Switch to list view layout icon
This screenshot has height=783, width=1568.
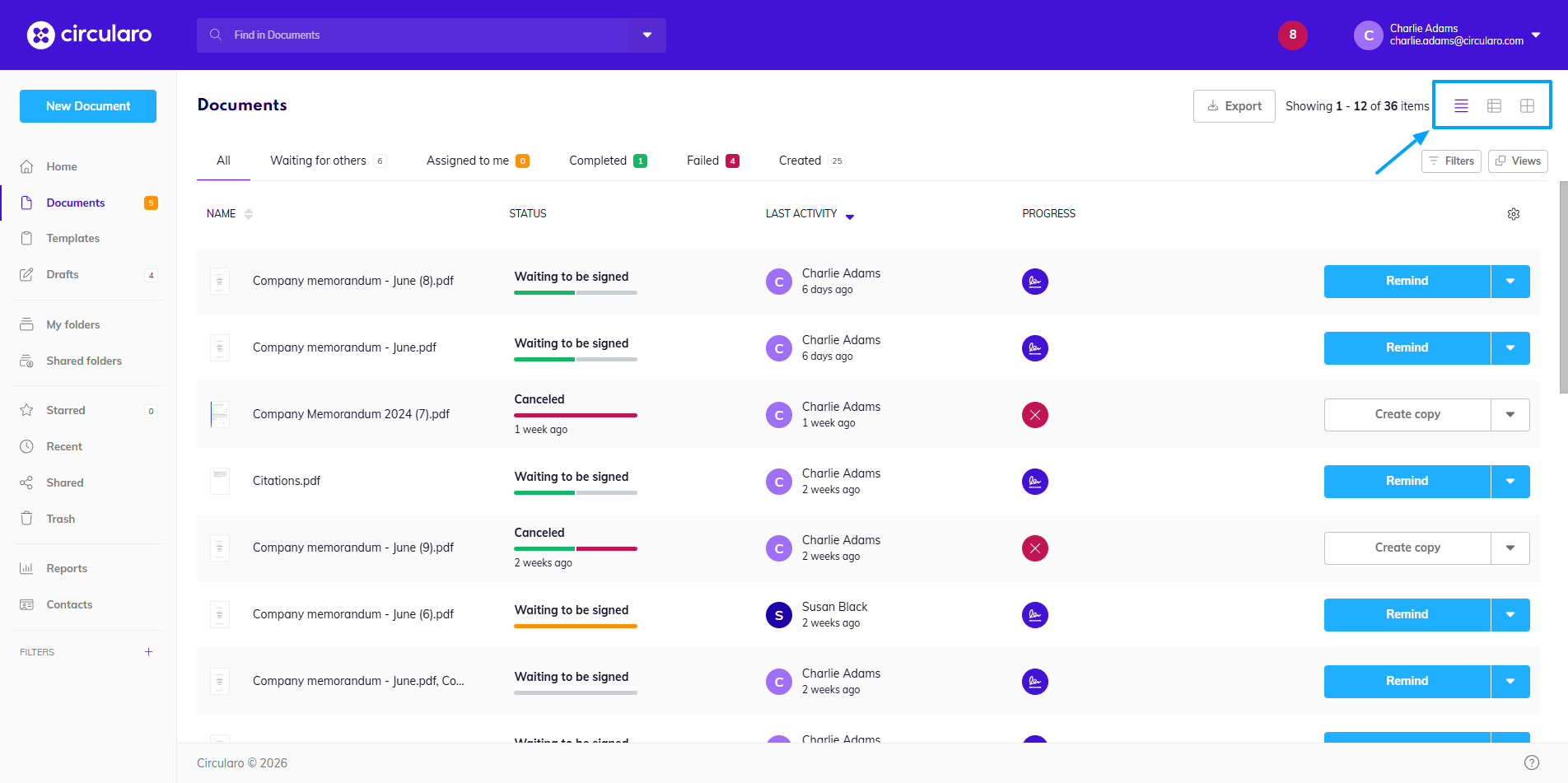coord(1461,106)
